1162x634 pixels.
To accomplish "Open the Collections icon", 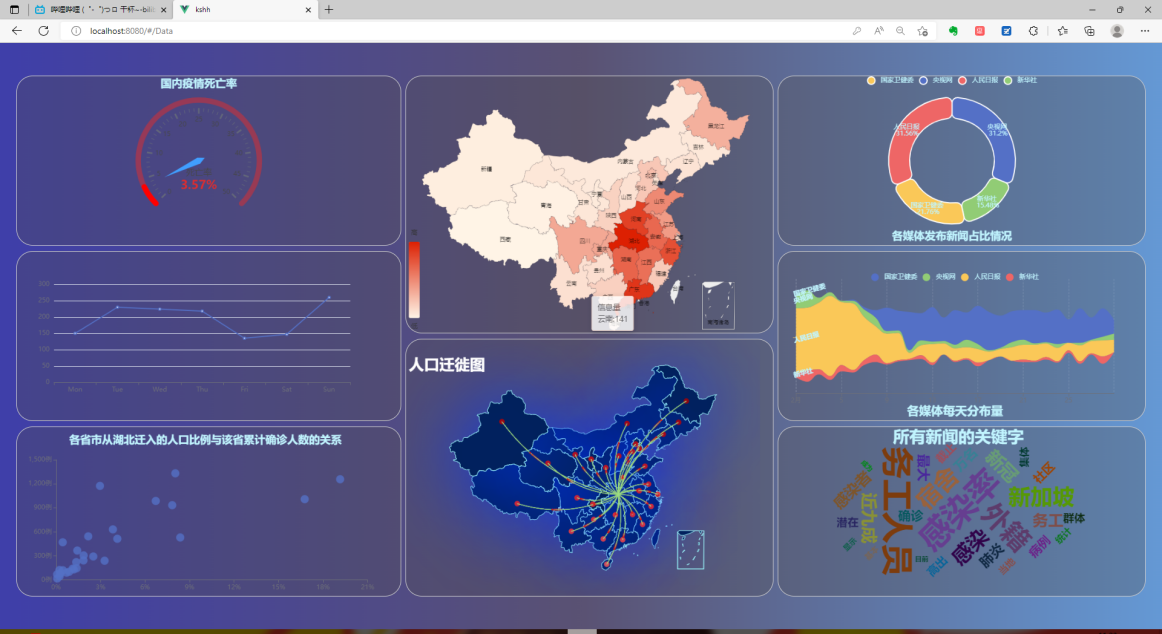I will [x=1089, y=30].
